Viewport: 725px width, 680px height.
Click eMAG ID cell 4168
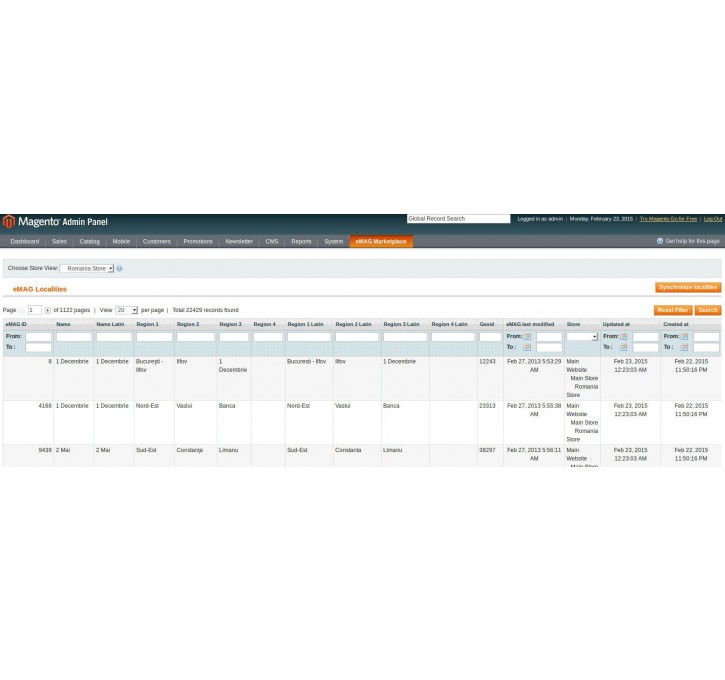tap(45, 406)
